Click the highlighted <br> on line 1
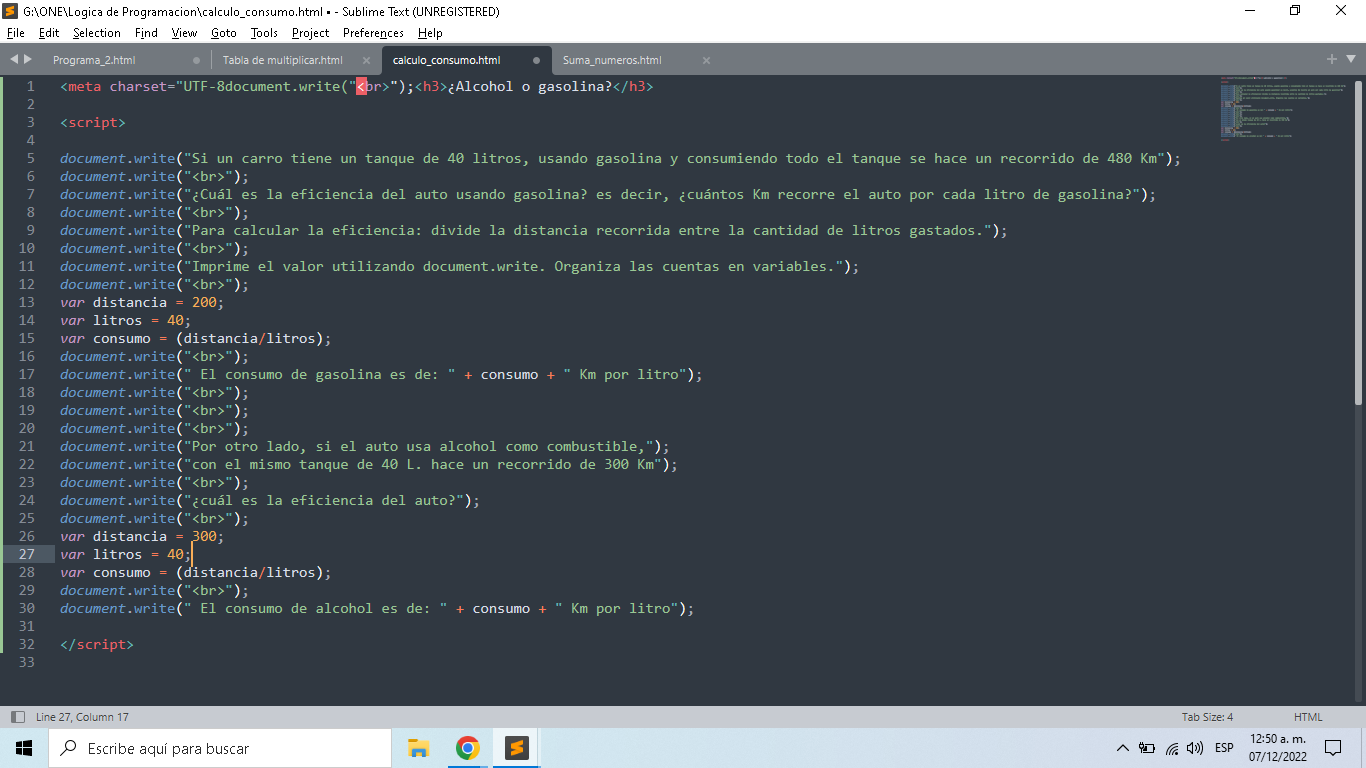Image resolution: width=1366 pixels, height=768 pixels. point(373,86)
